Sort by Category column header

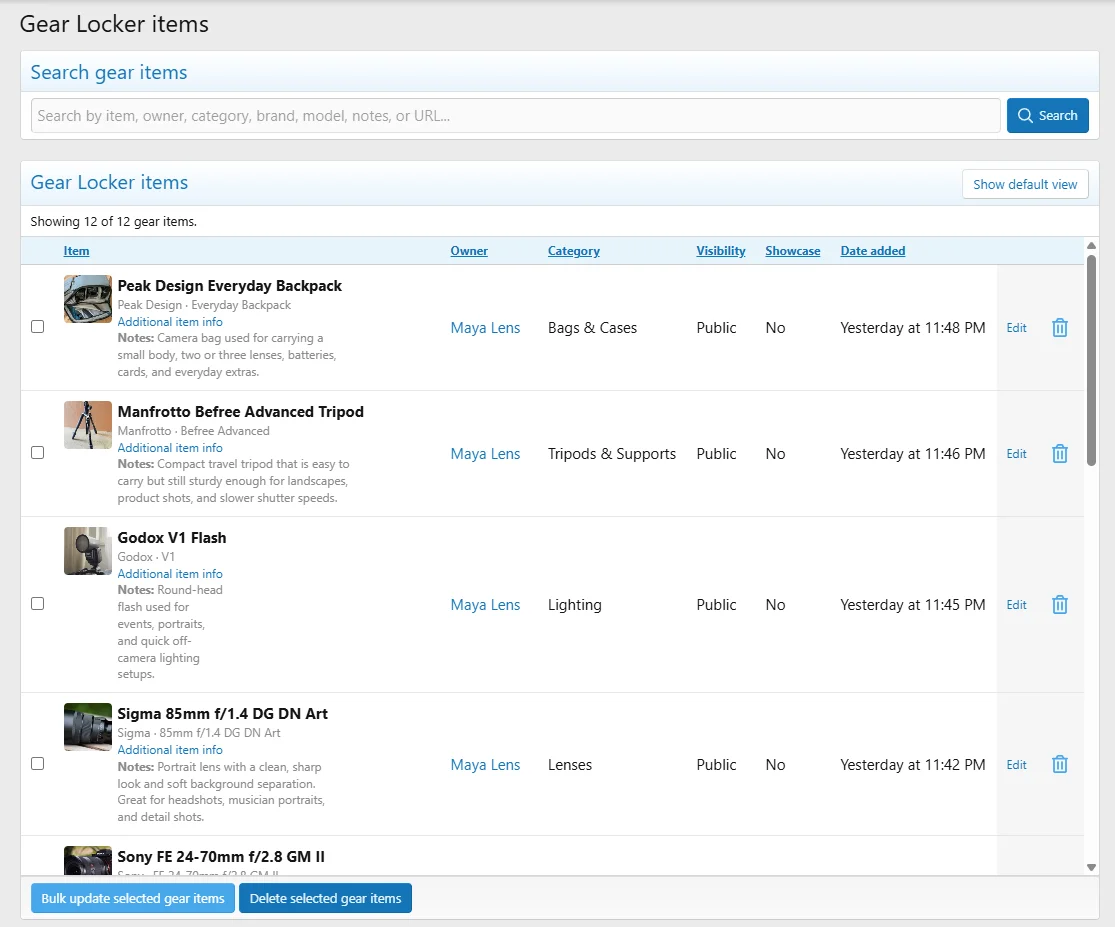(573, 251)
